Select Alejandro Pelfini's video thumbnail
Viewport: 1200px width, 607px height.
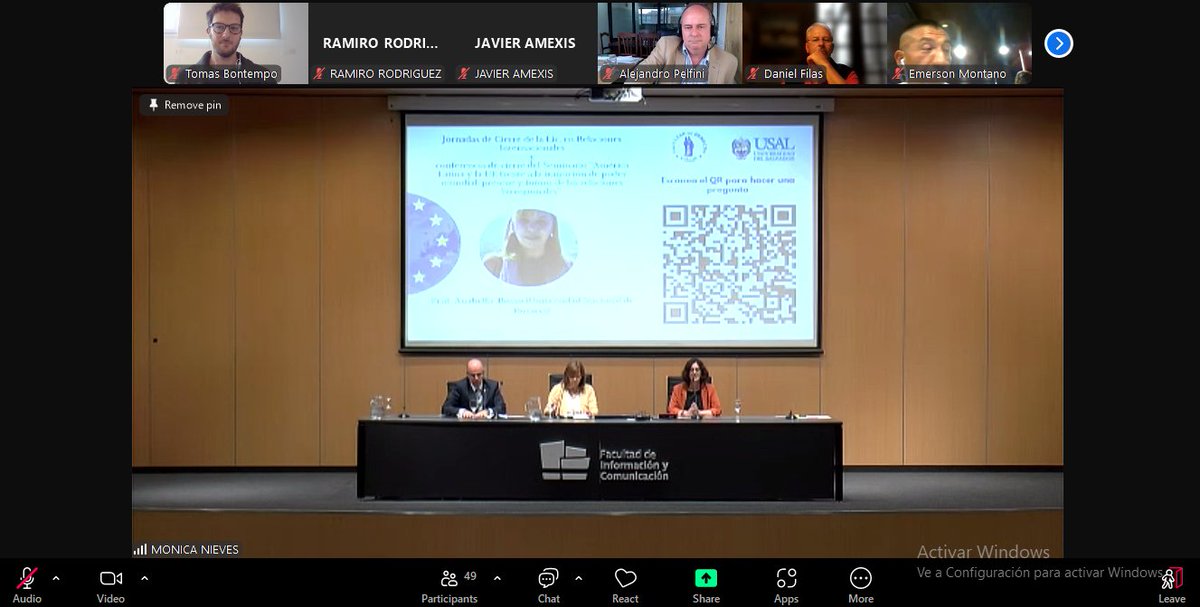670,43
